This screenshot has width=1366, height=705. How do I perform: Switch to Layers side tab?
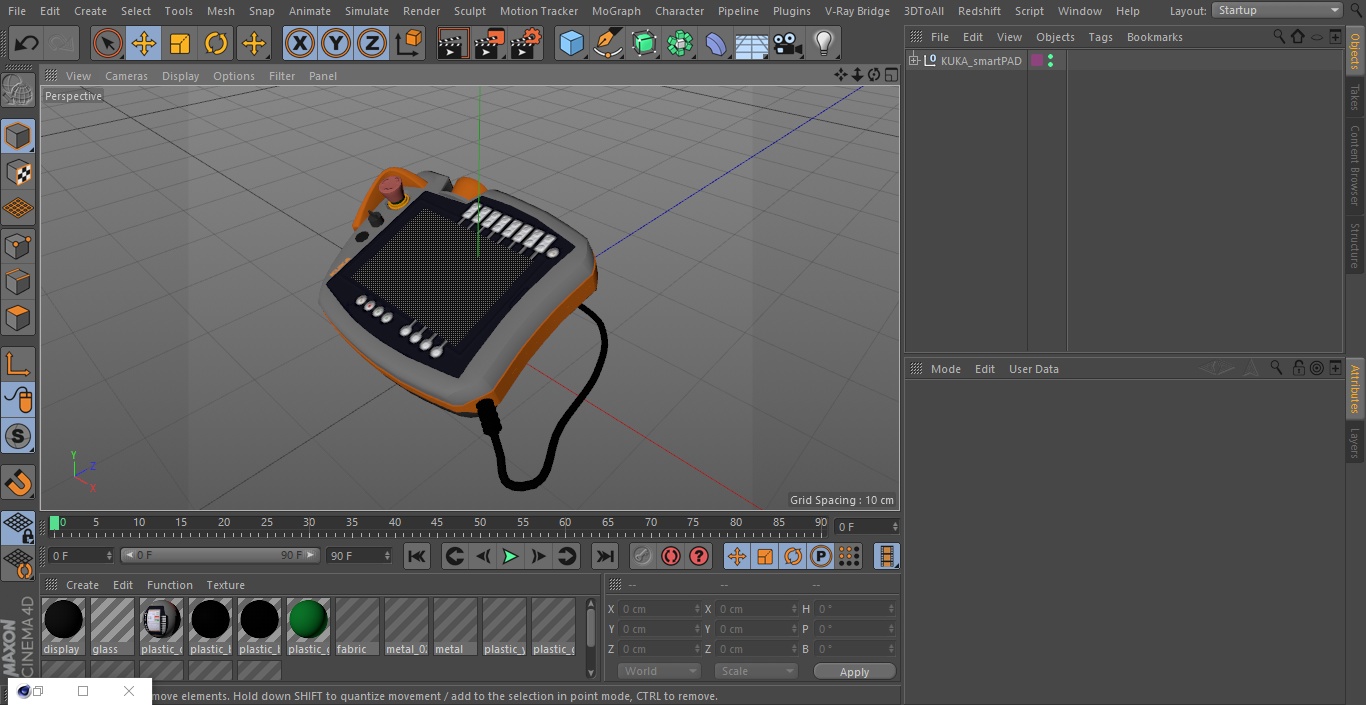1355,442
